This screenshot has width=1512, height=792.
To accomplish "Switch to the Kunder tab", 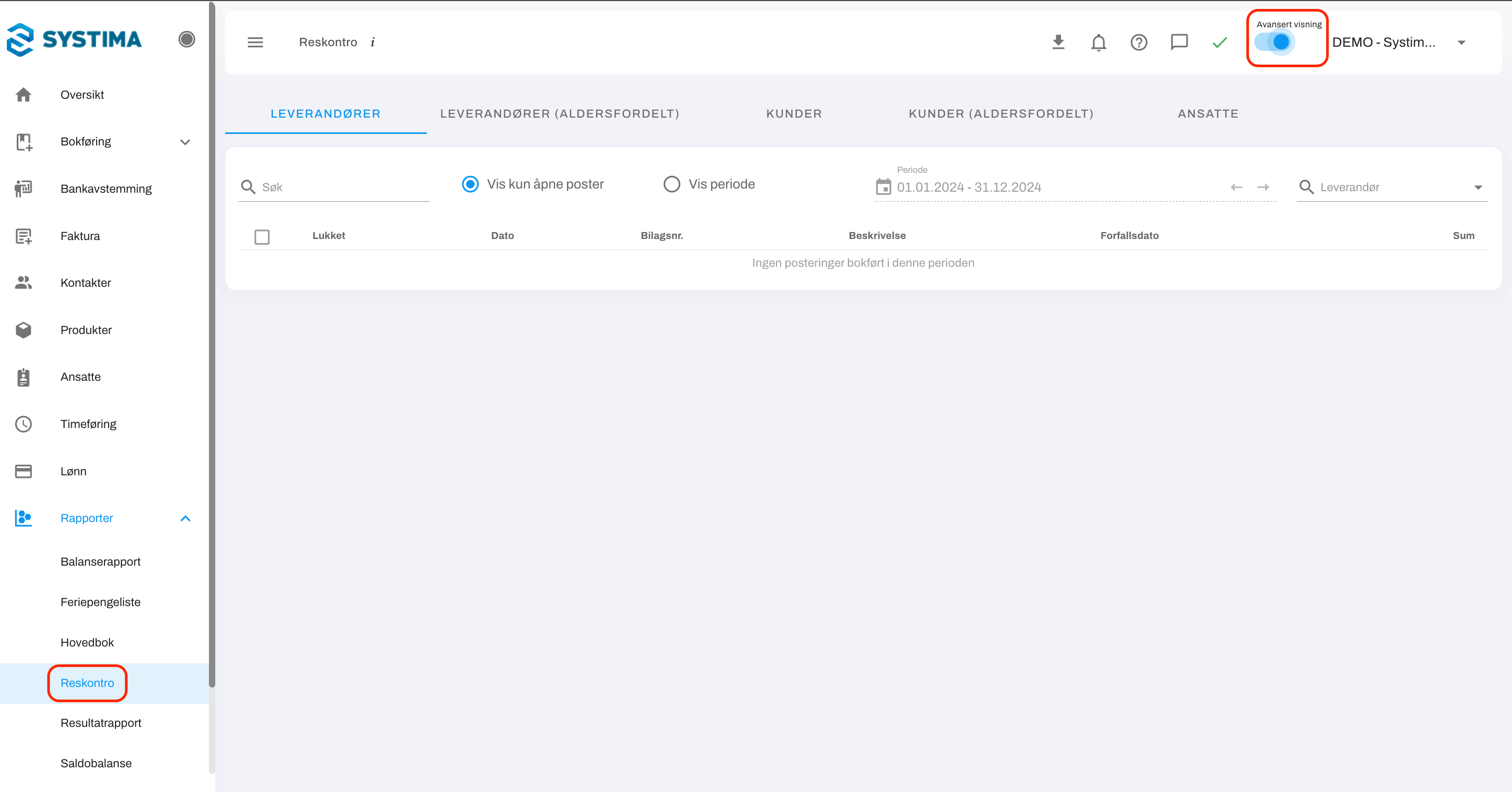I will click(x=794, y=114).
